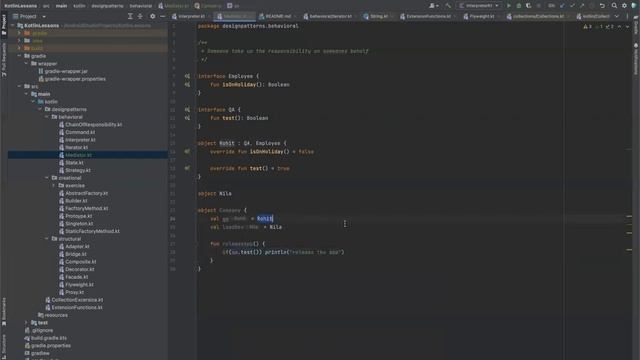
Task: Open Project panel options gear
Action: (x=153, y=16)
